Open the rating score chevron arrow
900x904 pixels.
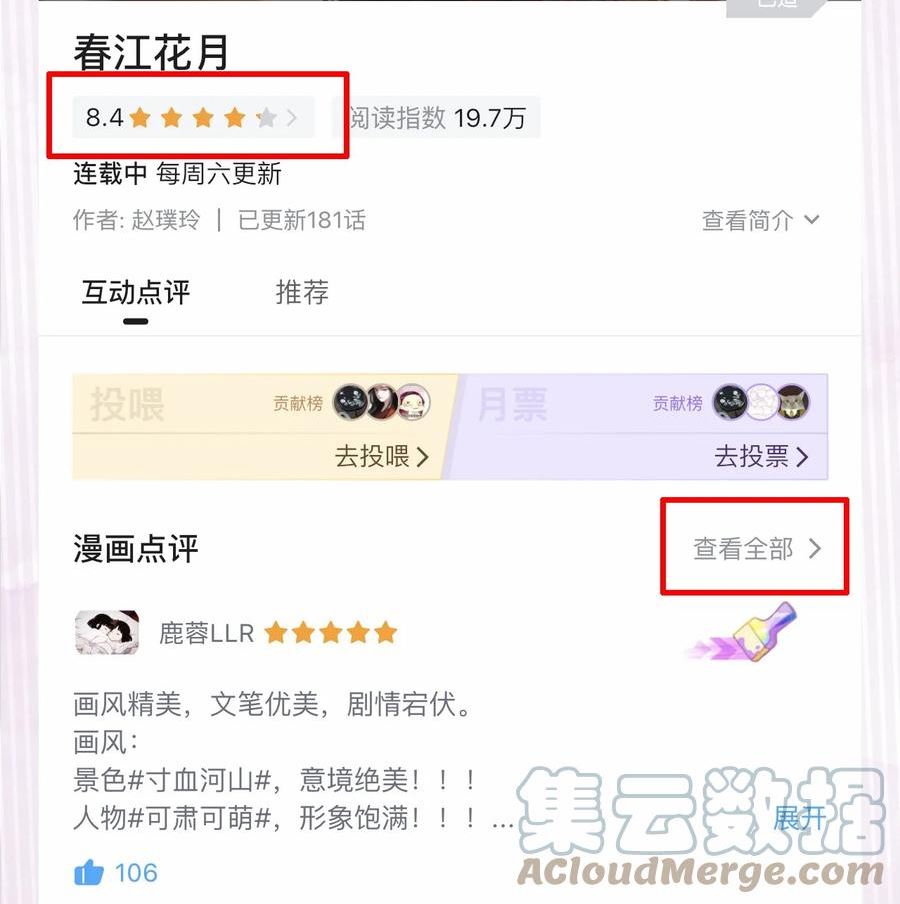pos(292,118)
